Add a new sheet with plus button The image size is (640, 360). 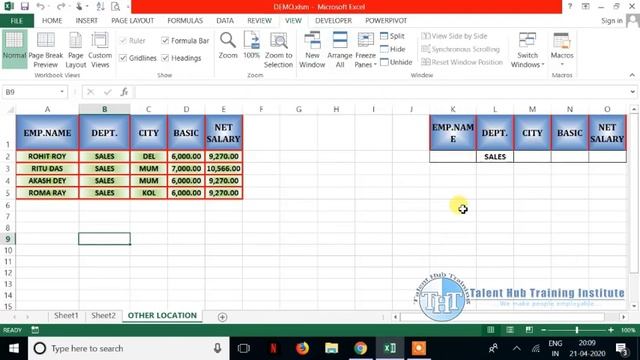[x=222, y=317]
